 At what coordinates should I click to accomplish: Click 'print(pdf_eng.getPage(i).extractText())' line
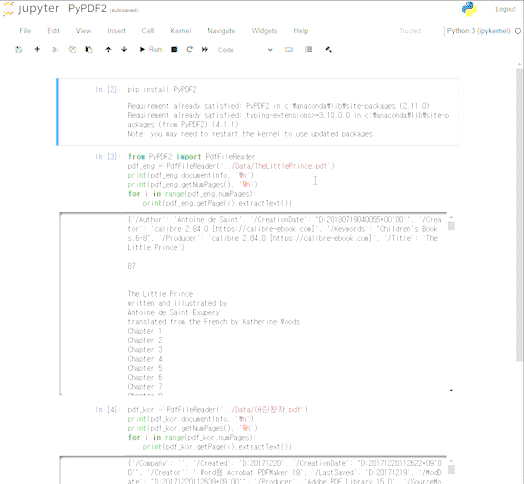click(217, 203)
